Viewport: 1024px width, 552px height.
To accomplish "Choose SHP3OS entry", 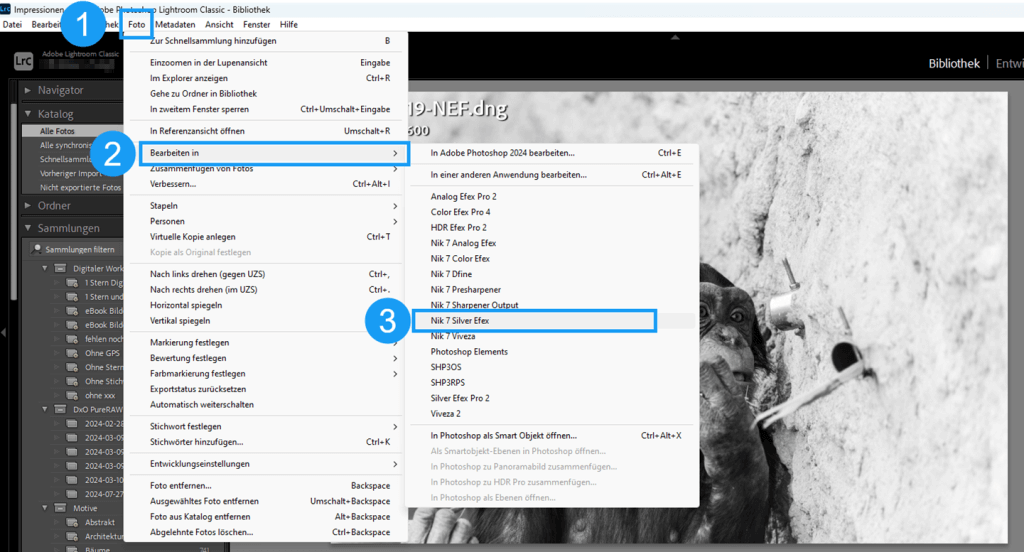I will tap(554, 368).
